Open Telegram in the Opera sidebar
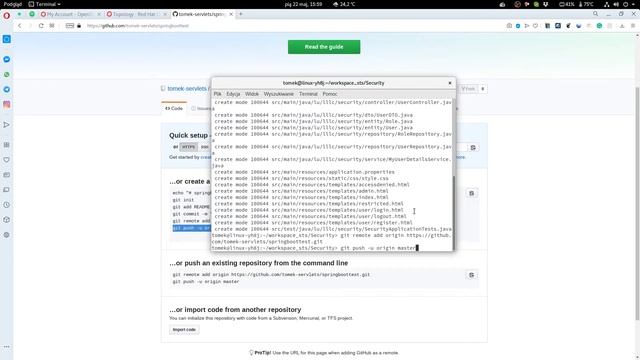640x360 pixels. (x=7, y=89)
